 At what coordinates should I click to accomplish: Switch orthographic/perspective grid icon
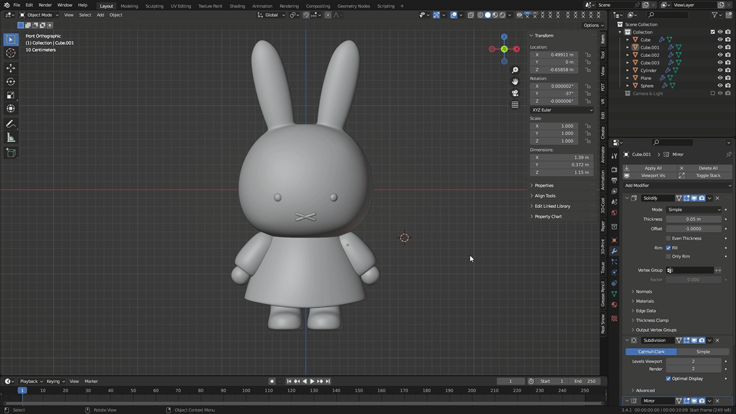(x=515, y=105)
